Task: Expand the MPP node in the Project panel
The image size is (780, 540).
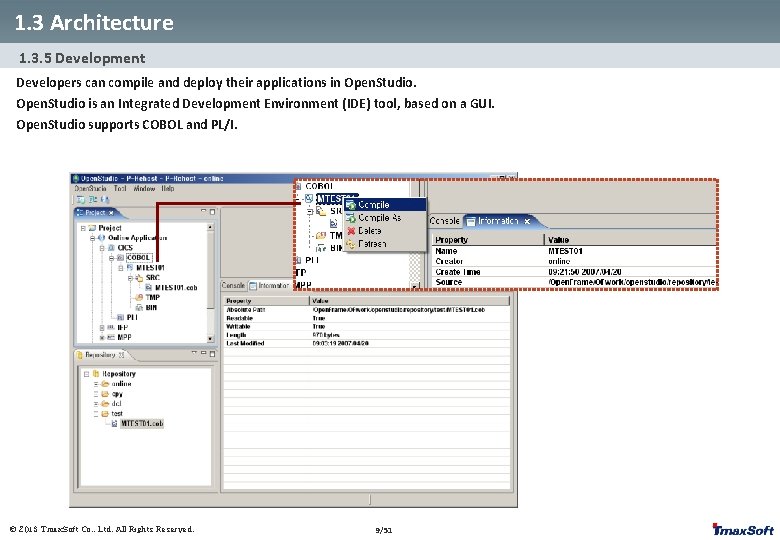Action: click(102, 337)
